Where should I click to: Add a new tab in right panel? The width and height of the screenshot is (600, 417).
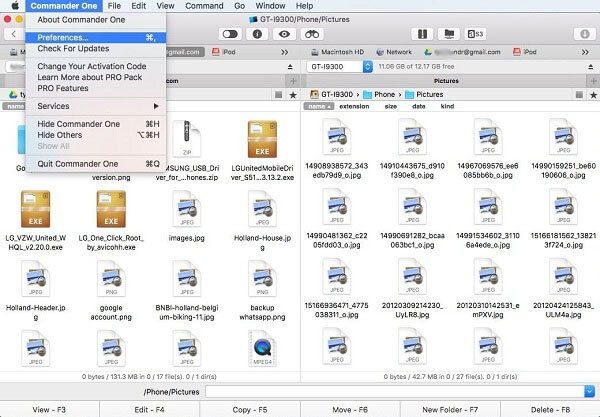coord(593,81)
